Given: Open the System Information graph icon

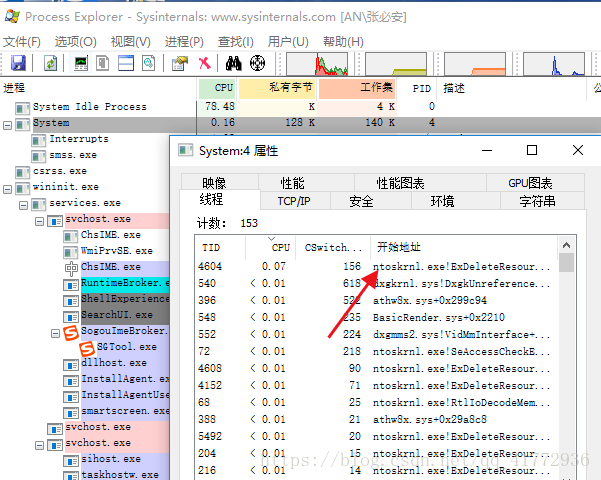Looking at the screenshot, I should [x=81, y=63].
